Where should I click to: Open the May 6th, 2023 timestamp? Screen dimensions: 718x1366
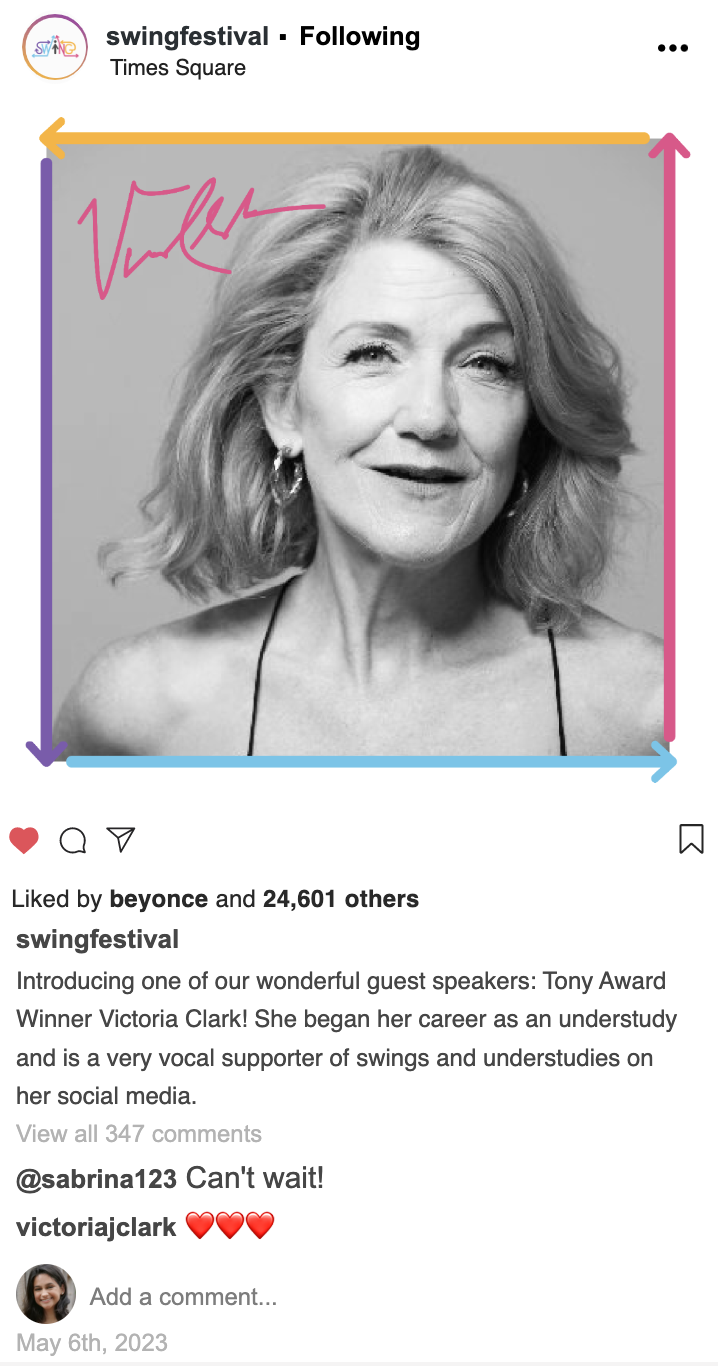pyautogui.click(x=92, y=1343)
